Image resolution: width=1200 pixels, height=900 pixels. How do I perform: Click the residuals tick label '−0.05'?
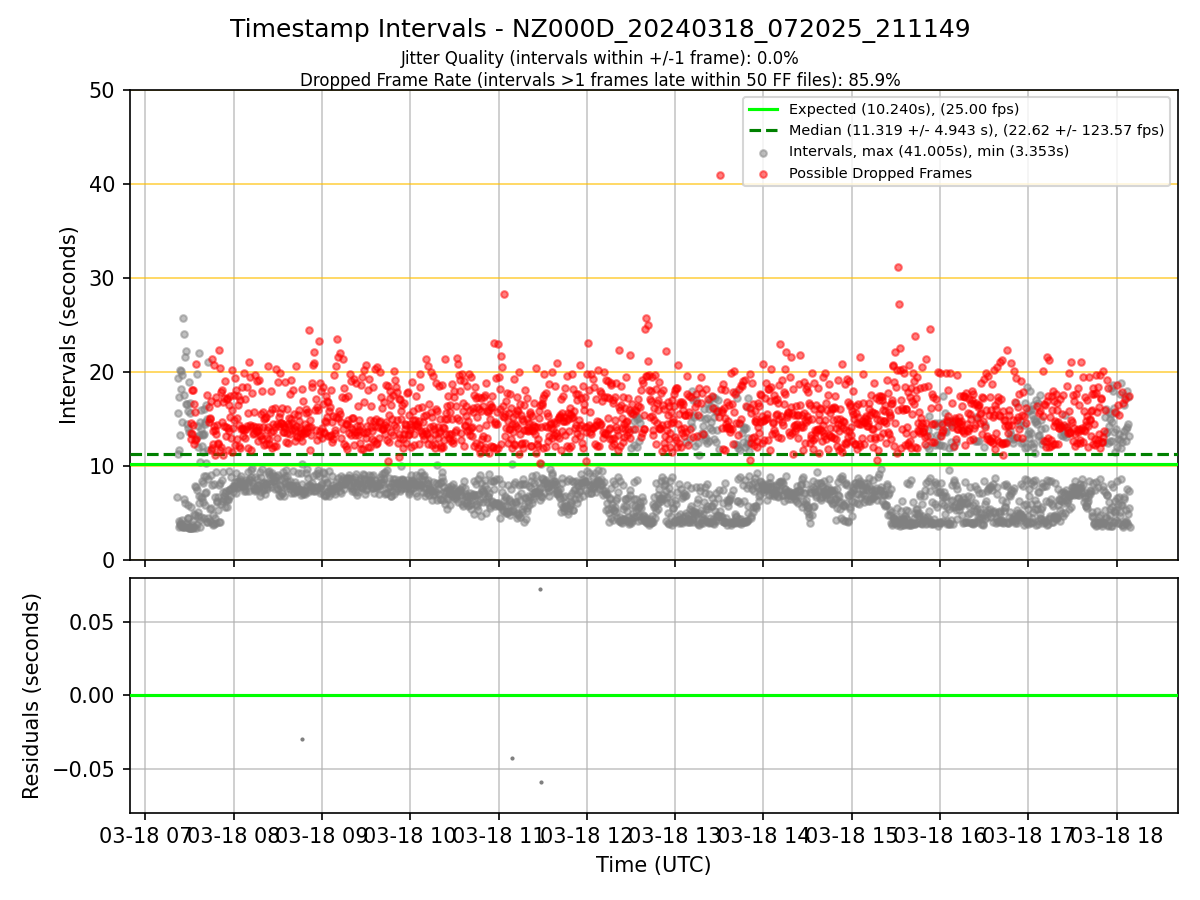(x=86, y=770)
